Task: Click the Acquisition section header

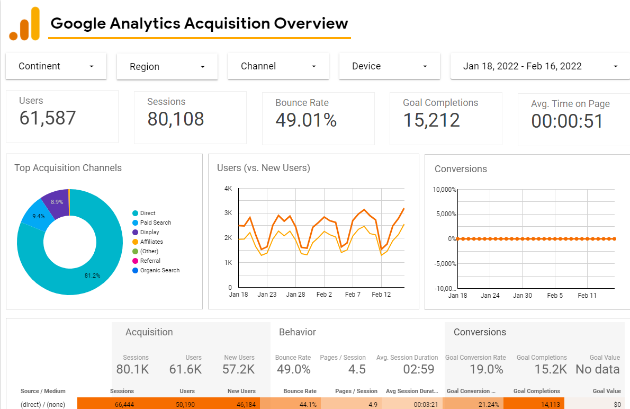Action: 149,332
